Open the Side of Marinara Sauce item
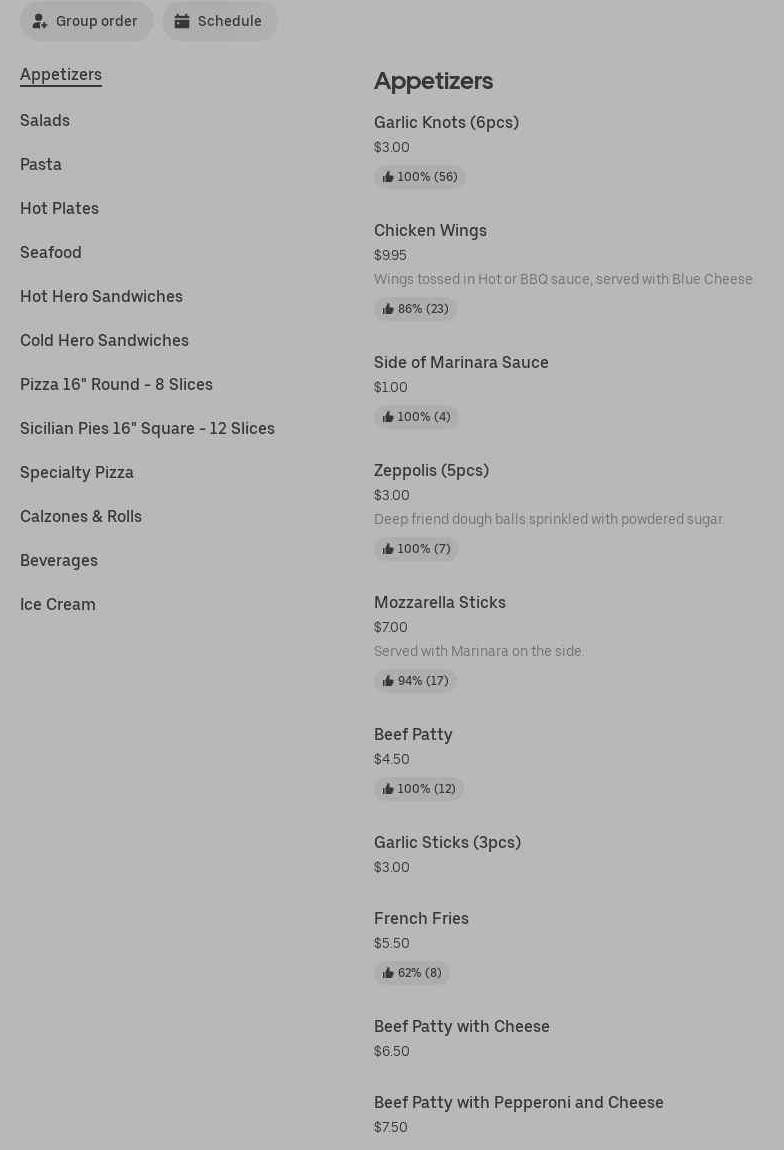Screen dimensions: 784x1150 (461, 362)
